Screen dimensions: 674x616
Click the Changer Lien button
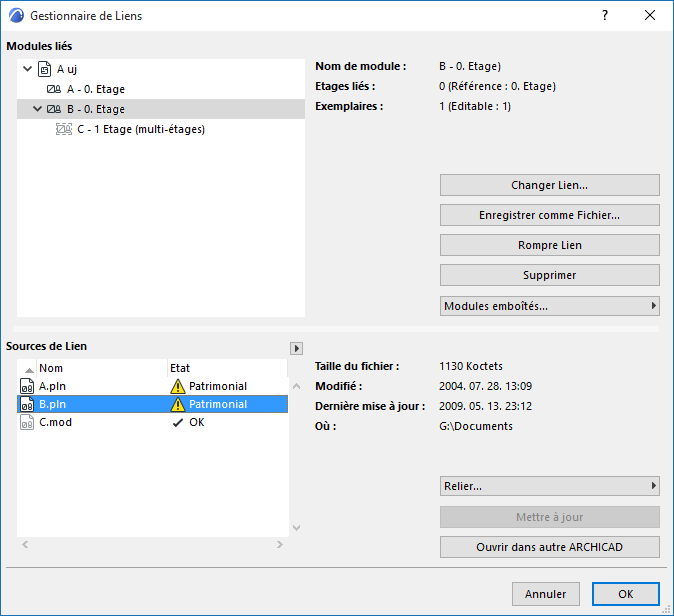coord(549,185)
